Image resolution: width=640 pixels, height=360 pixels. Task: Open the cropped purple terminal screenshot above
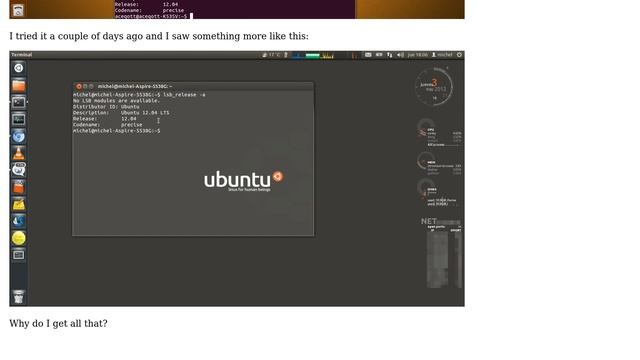(x=237, y=9)
